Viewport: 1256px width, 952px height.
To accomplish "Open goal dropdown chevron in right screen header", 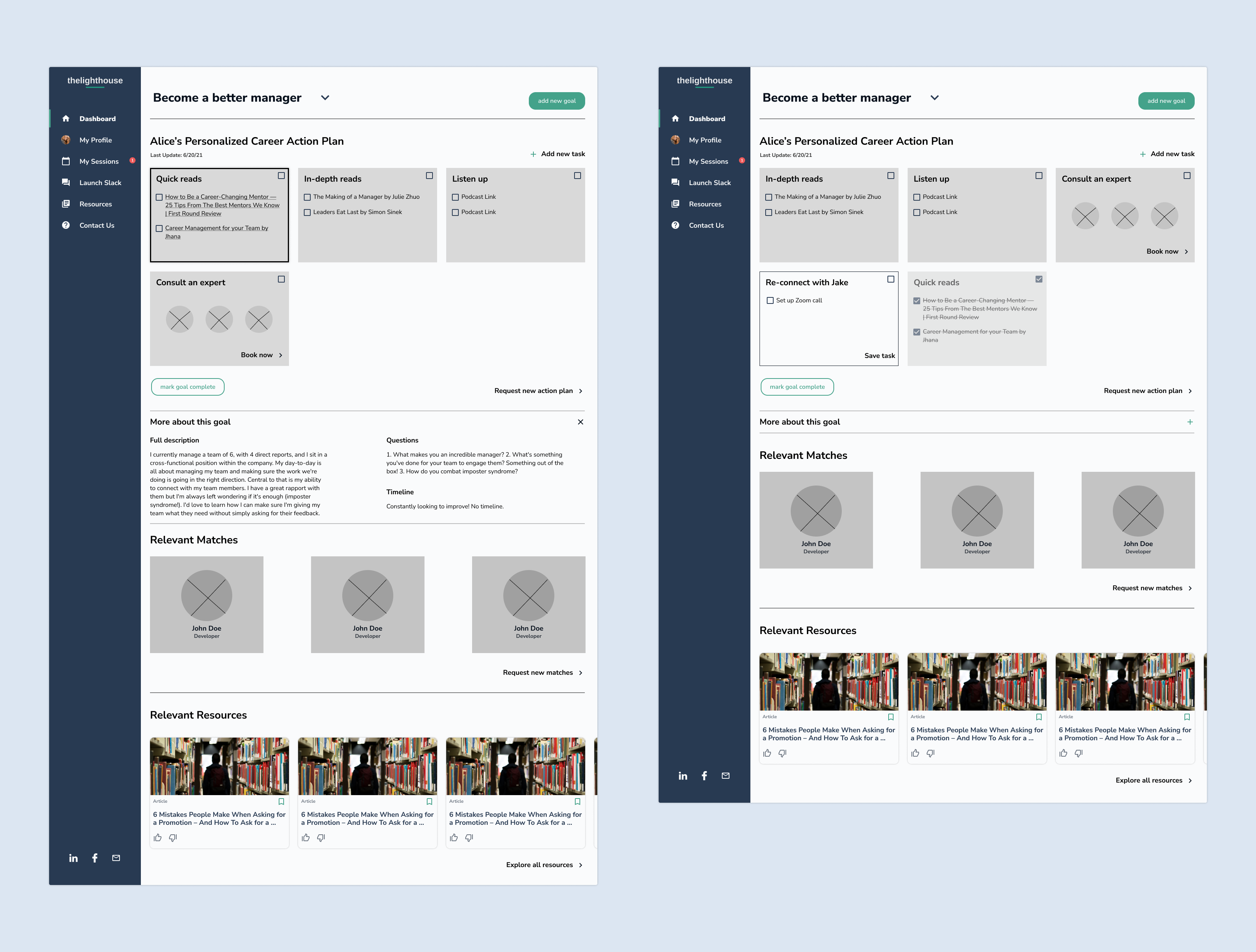I will (x=934, y=98).
